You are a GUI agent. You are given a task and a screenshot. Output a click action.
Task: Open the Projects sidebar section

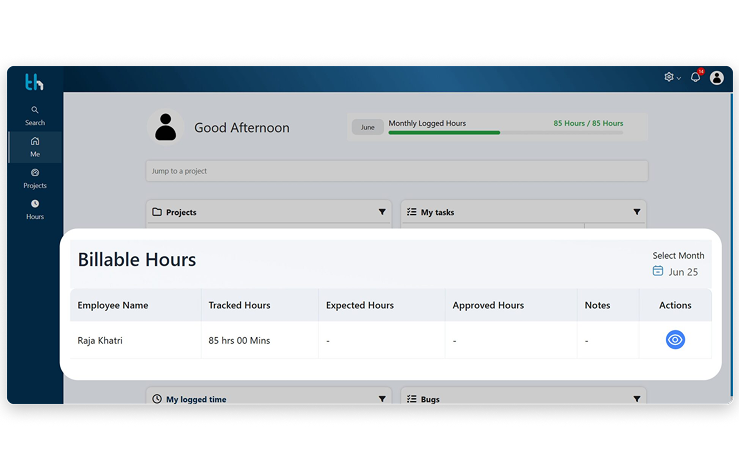(x=35, y=179)
